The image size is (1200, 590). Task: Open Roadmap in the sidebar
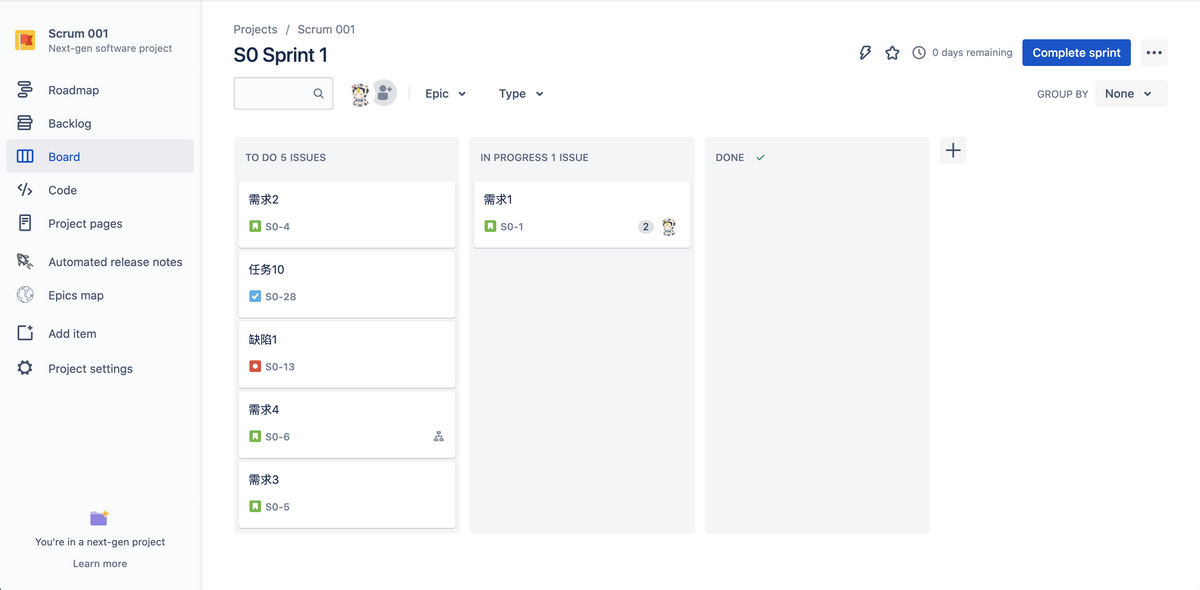(x=74, y=90)
